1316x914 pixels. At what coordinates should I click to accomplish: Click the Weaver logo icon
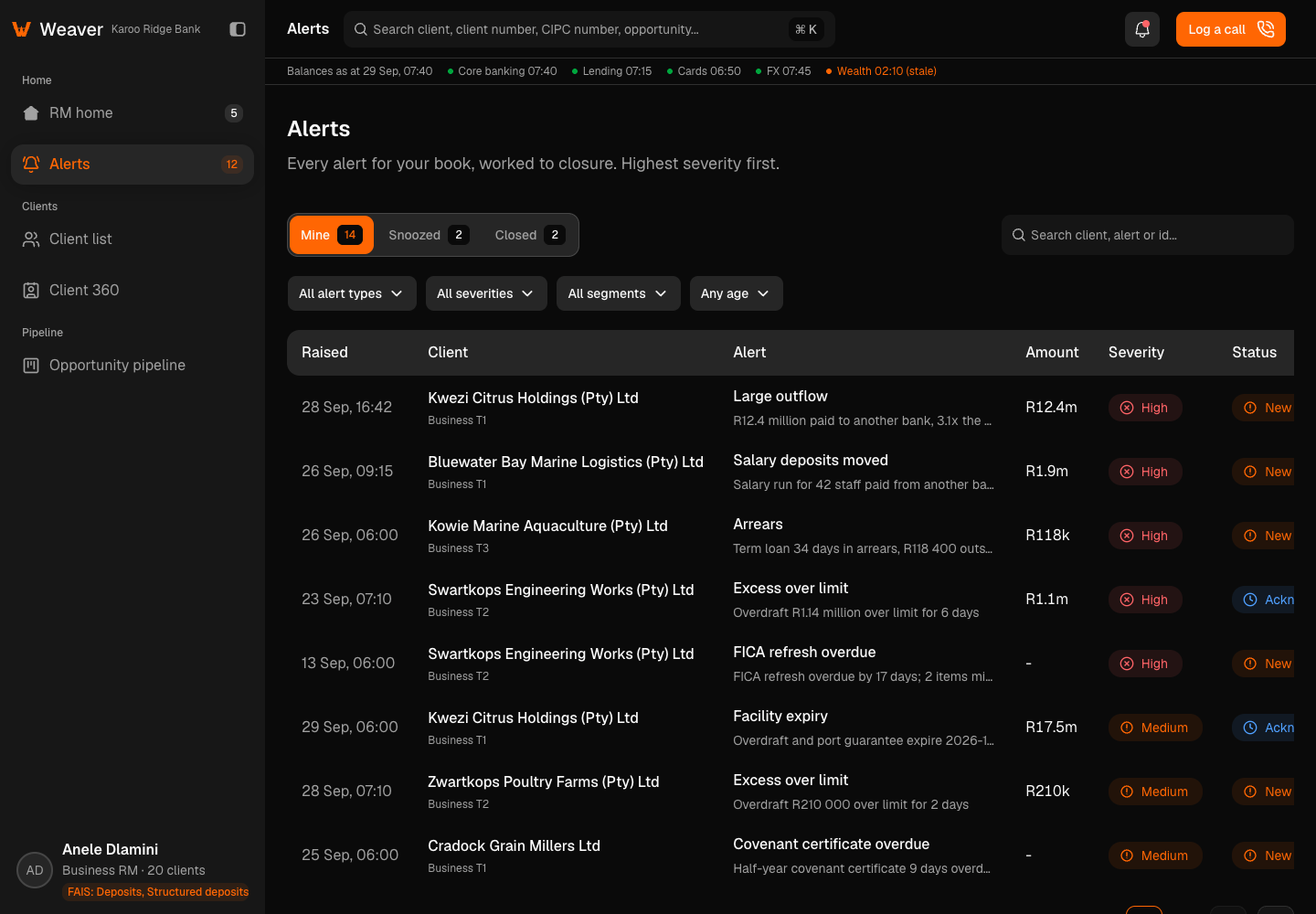point(22,29)
